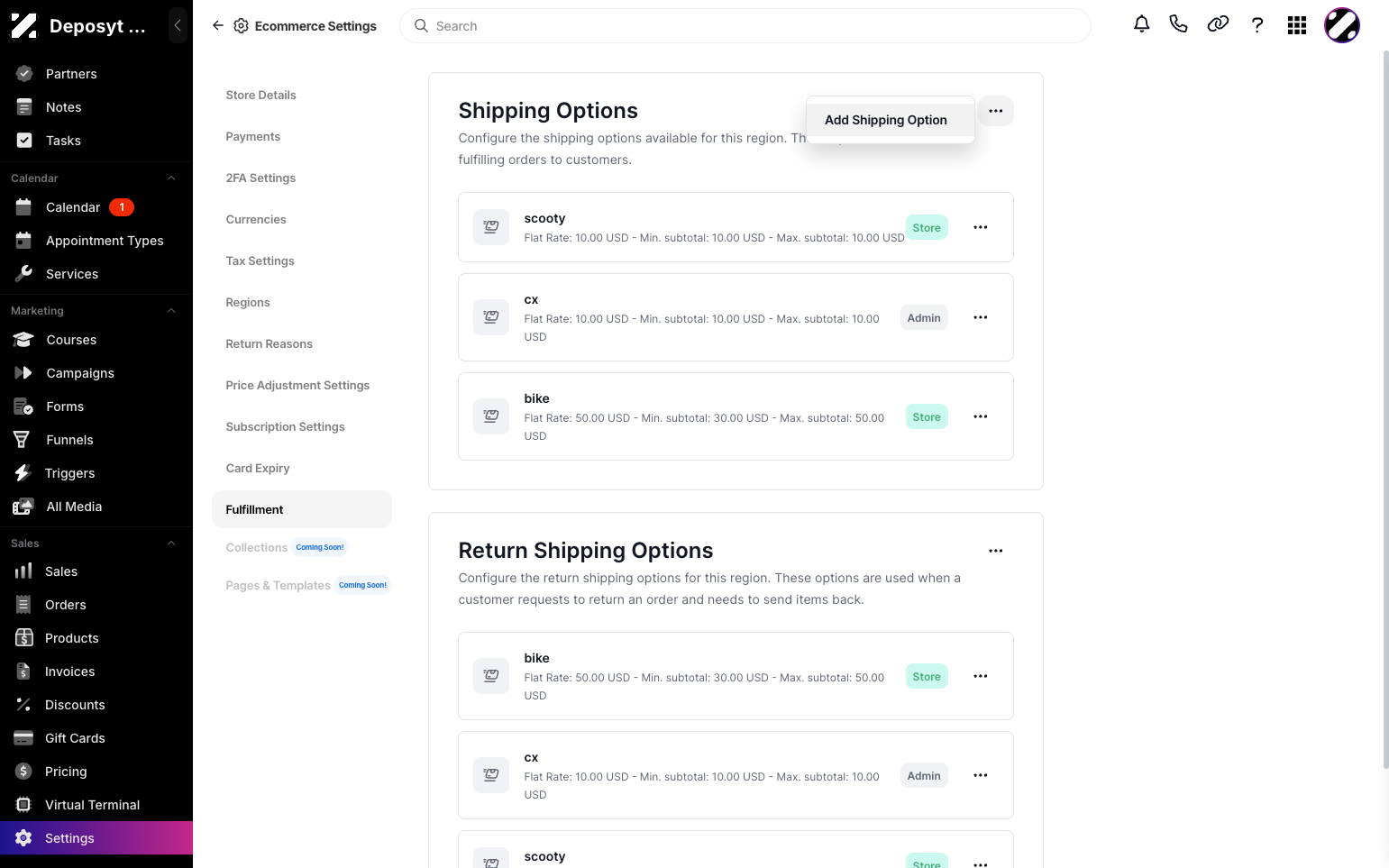
Task: Click the Store badge on the scooty option
Action: pos(927,227)
